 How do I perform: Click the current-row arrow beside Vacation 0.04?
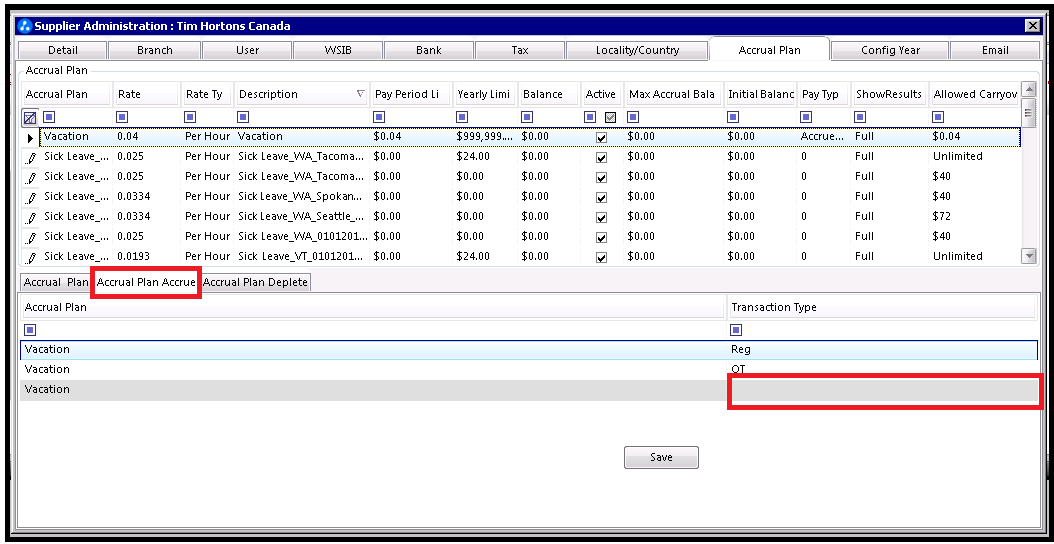pyautogui.click(x=30, y=137)
